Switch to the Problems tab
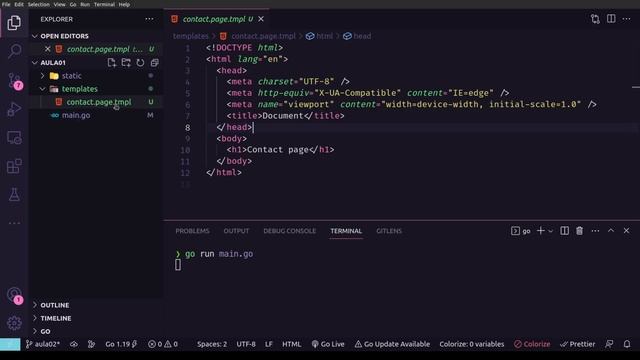 point(192,231)
